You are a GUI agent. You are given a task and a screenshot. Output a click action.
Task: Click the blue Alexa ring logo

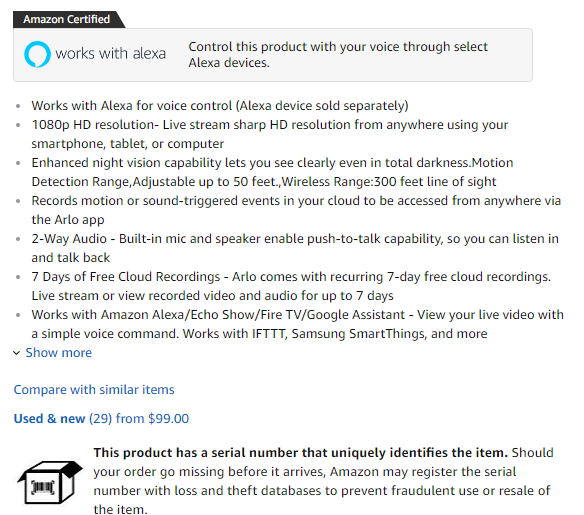(x=37, y=54)
